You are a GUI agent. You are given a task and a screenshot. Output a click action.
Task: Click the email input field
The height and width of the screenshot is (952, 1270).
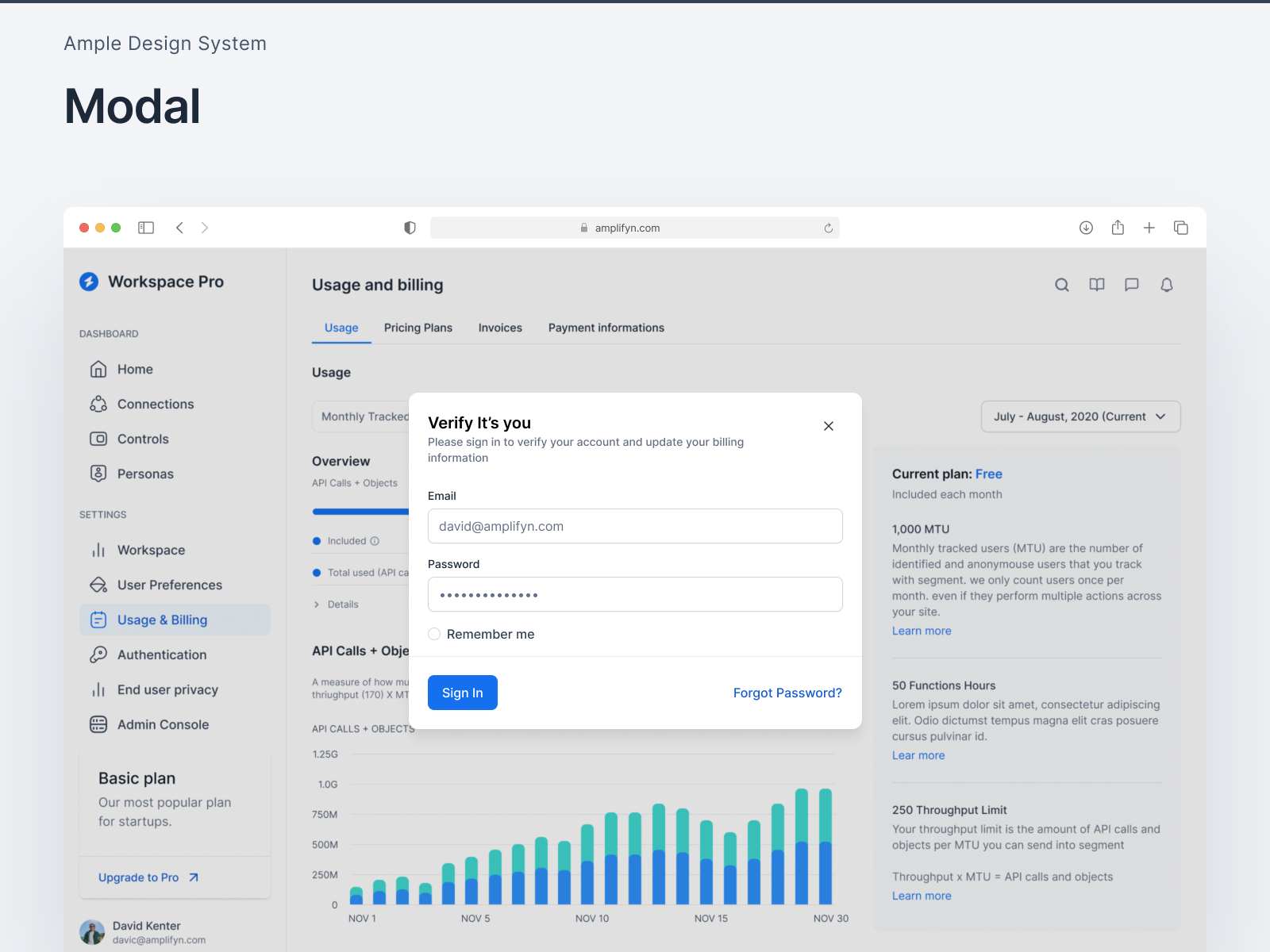pyautogui.click(x=634, y=526)
